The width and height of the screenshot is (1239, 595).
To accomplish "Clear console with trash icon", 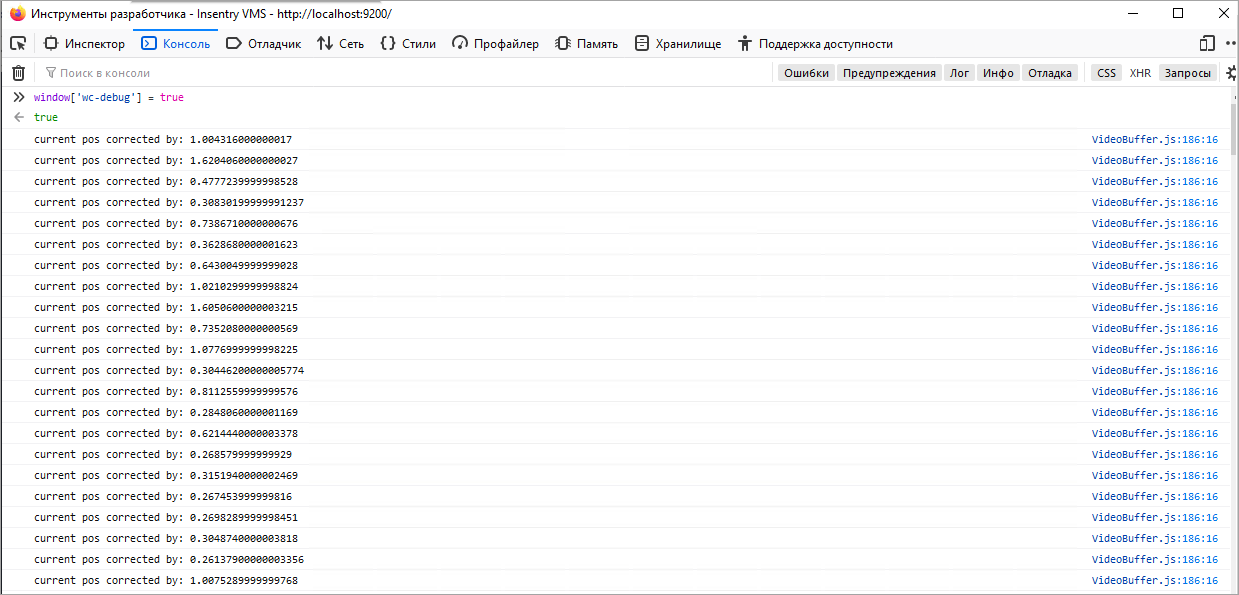I will pos(18,73).
